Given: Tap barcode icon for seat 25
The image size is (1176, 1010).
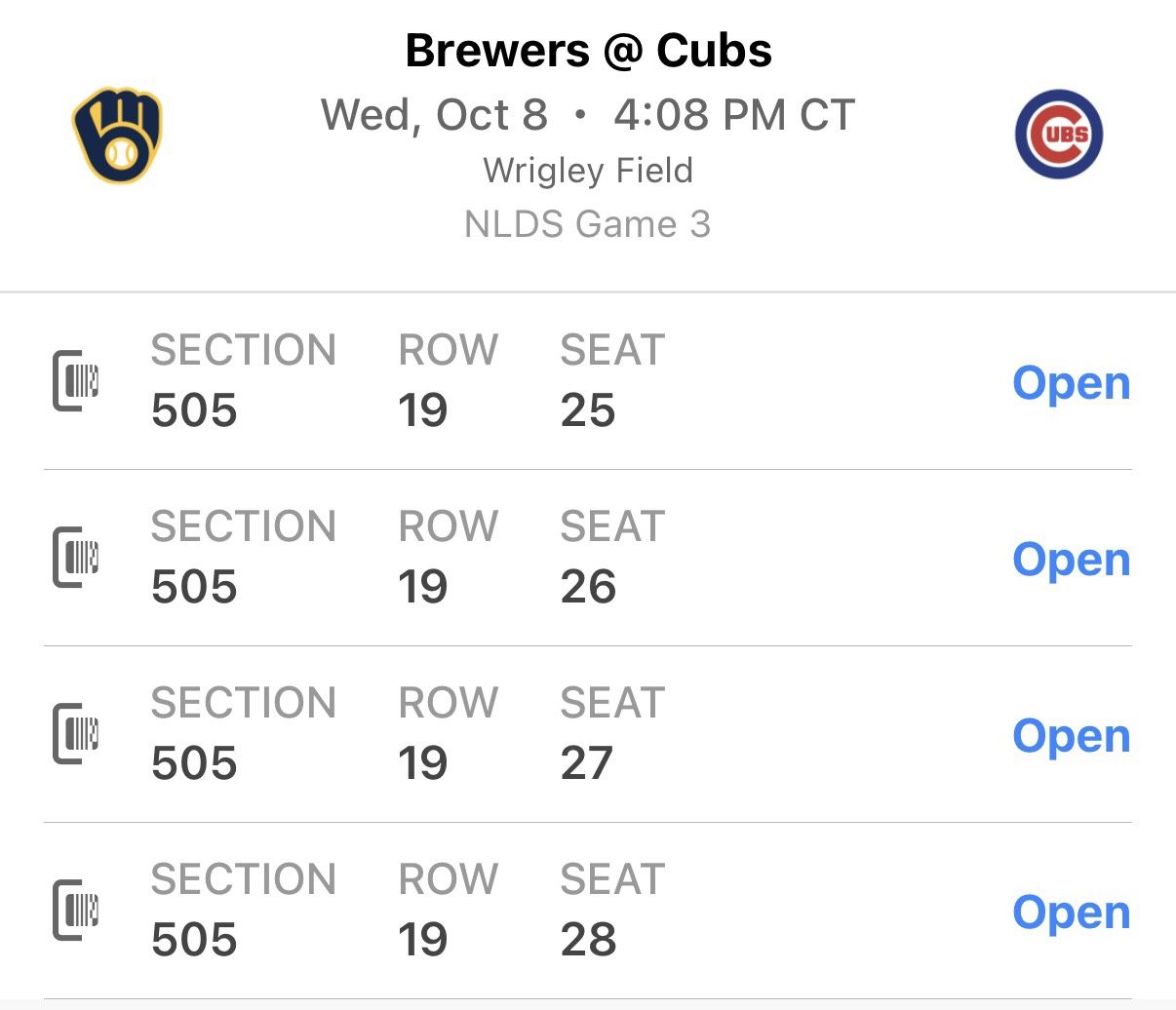Looking at the screenshot, I should [76, 380].
